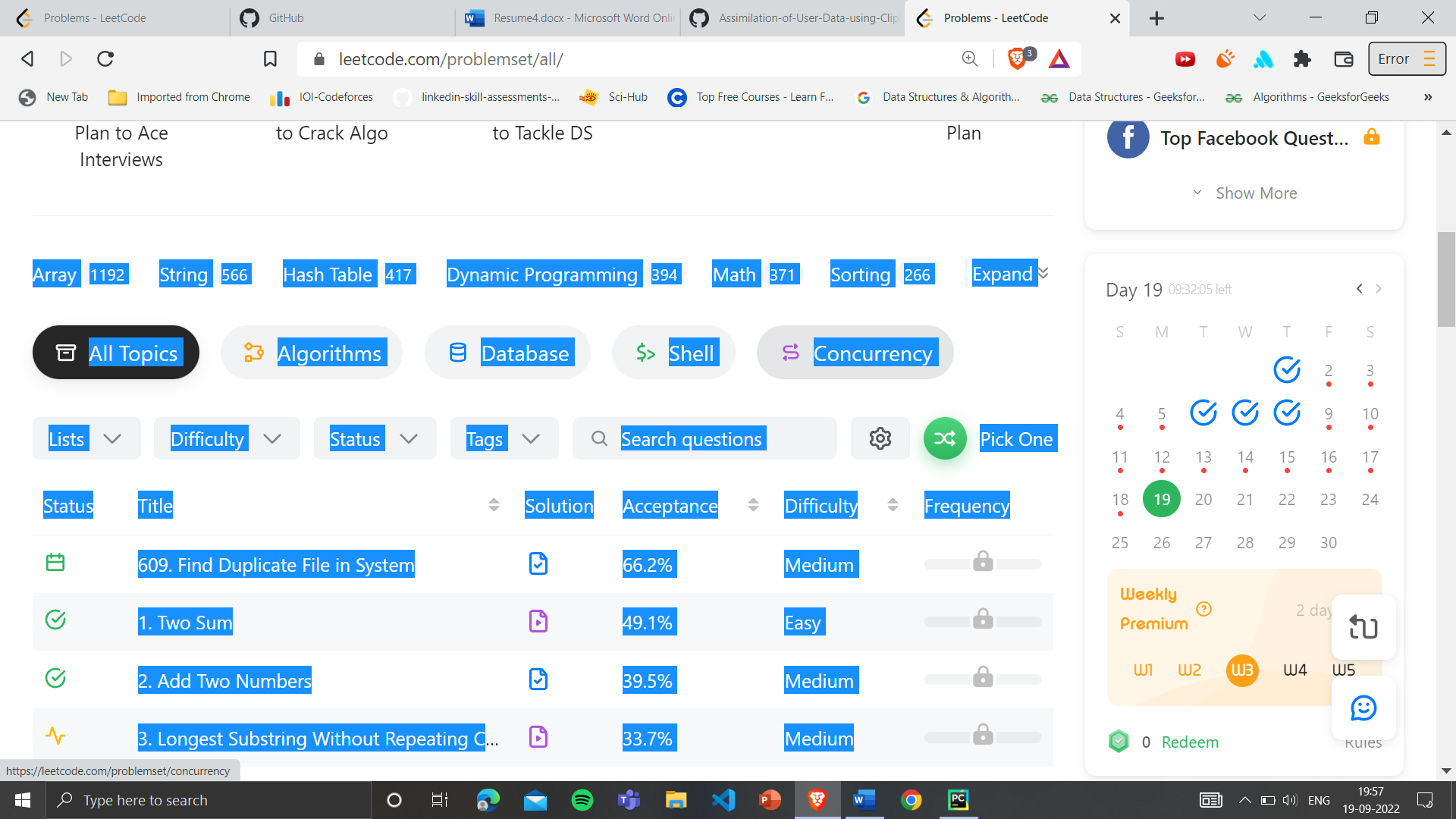Open the feedback smiley icon

1363,708
